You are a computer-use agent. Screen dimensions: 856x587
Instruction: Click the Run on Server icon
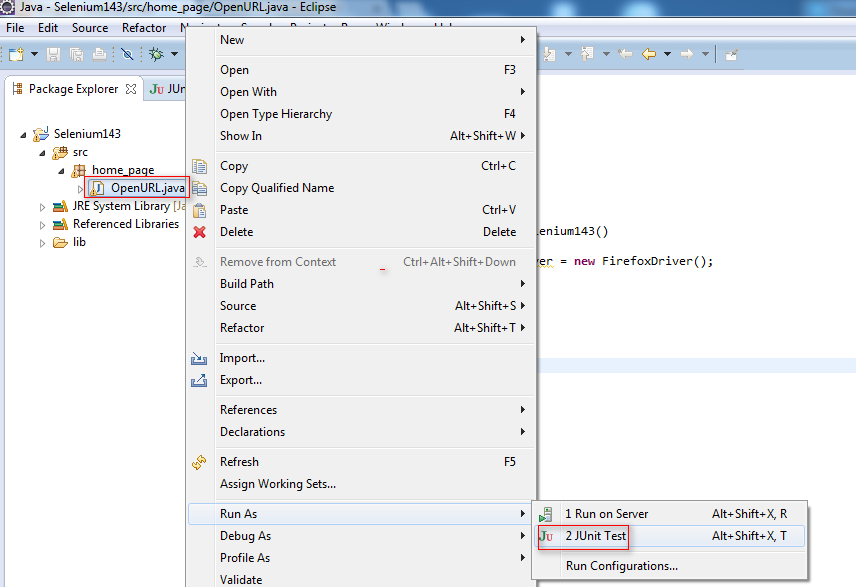coord(545,514)
